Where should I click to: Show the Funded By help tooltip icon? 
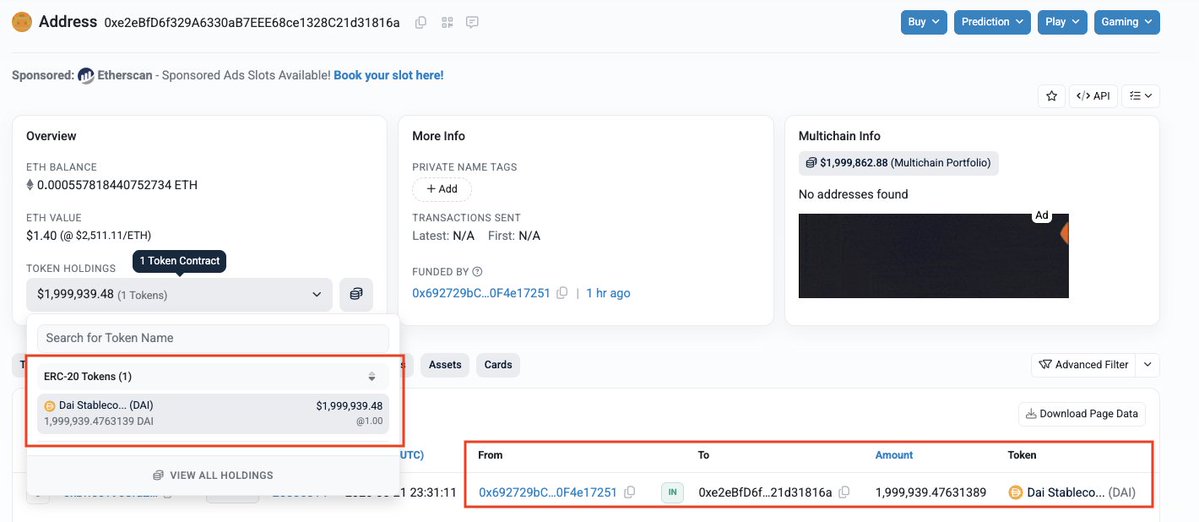click(x=477, y=271)
